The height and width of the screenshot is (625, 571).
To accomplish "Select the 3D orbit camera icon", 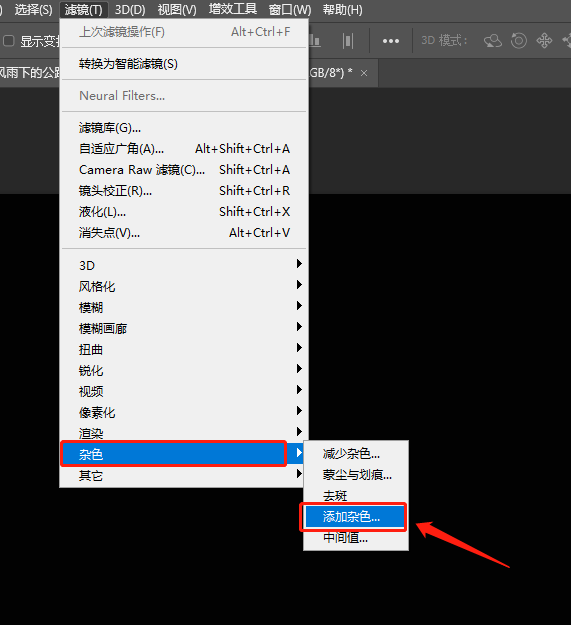I will point(493,41).
